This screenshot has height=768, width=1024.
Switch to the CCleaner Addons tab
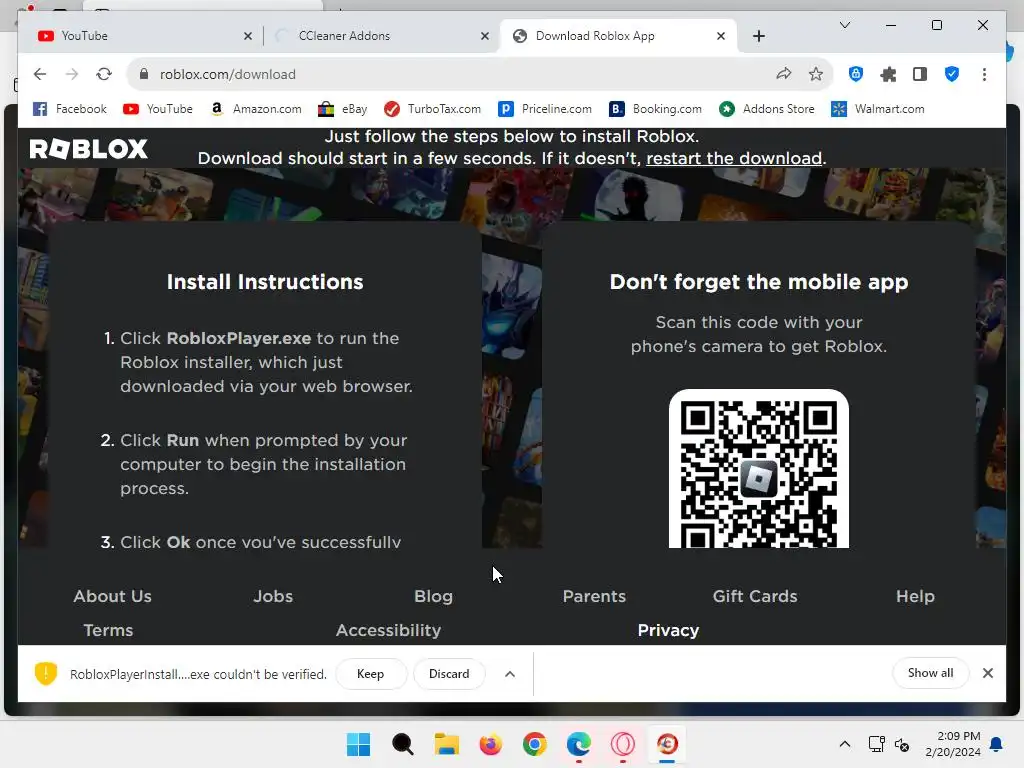381,36
